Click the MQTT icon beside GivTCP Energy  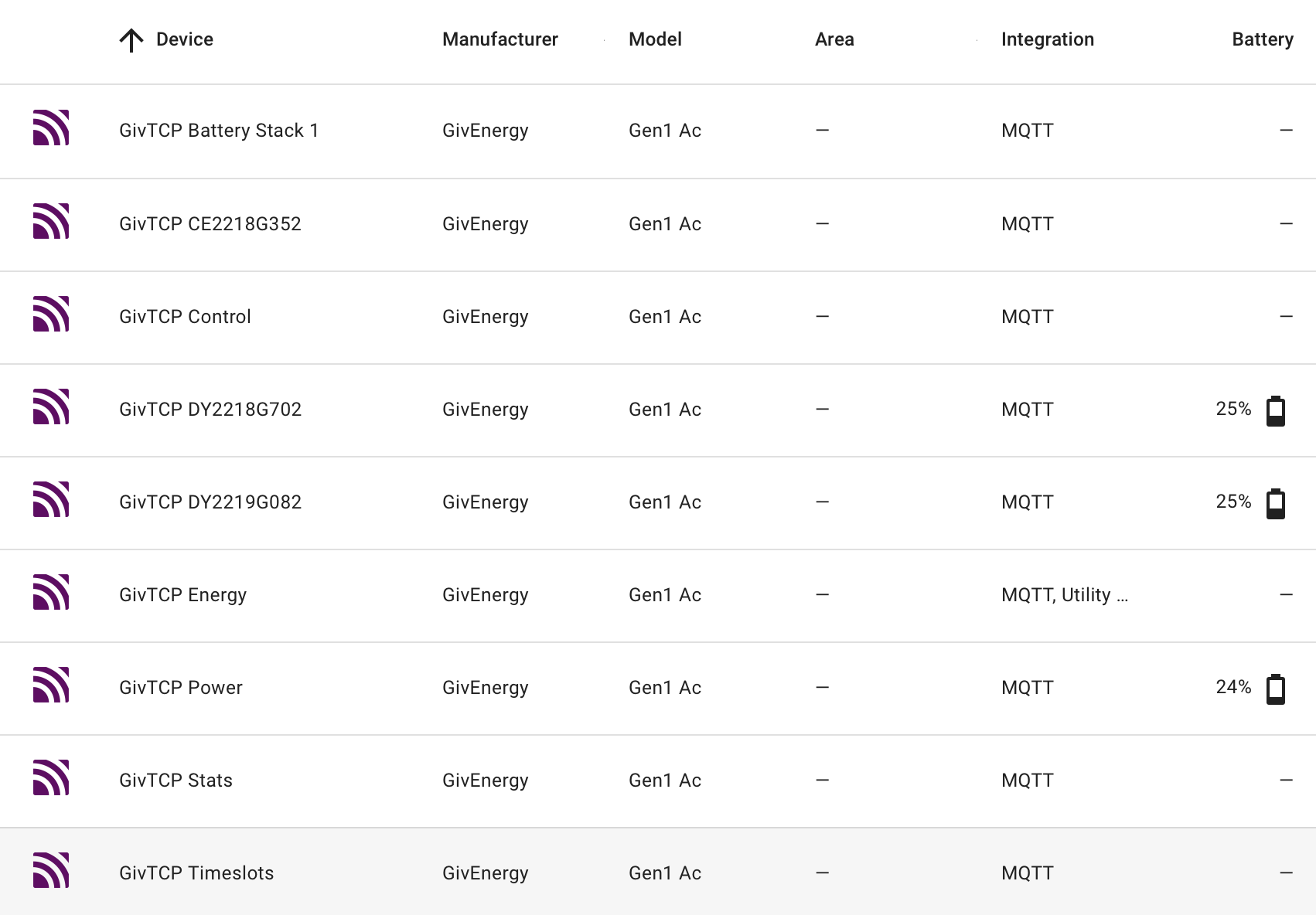click(51, 592)
